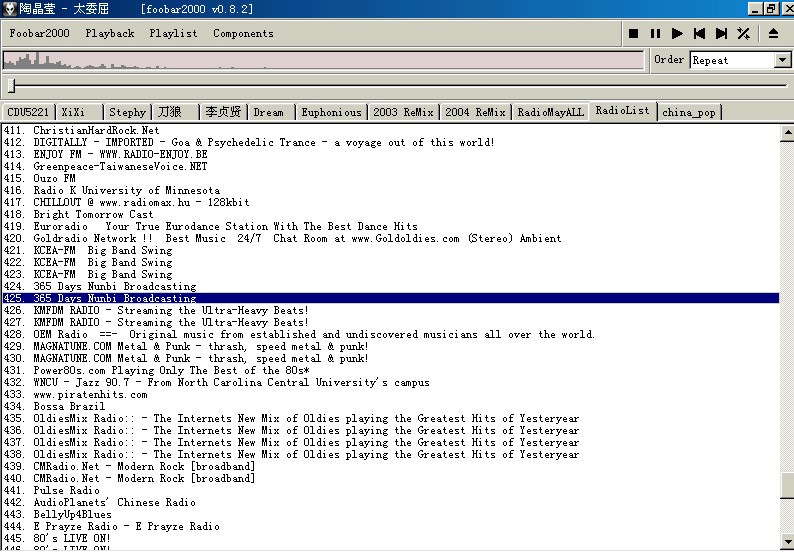Play a random track icon
Screen dimensions: 794x552
point(743,33)
